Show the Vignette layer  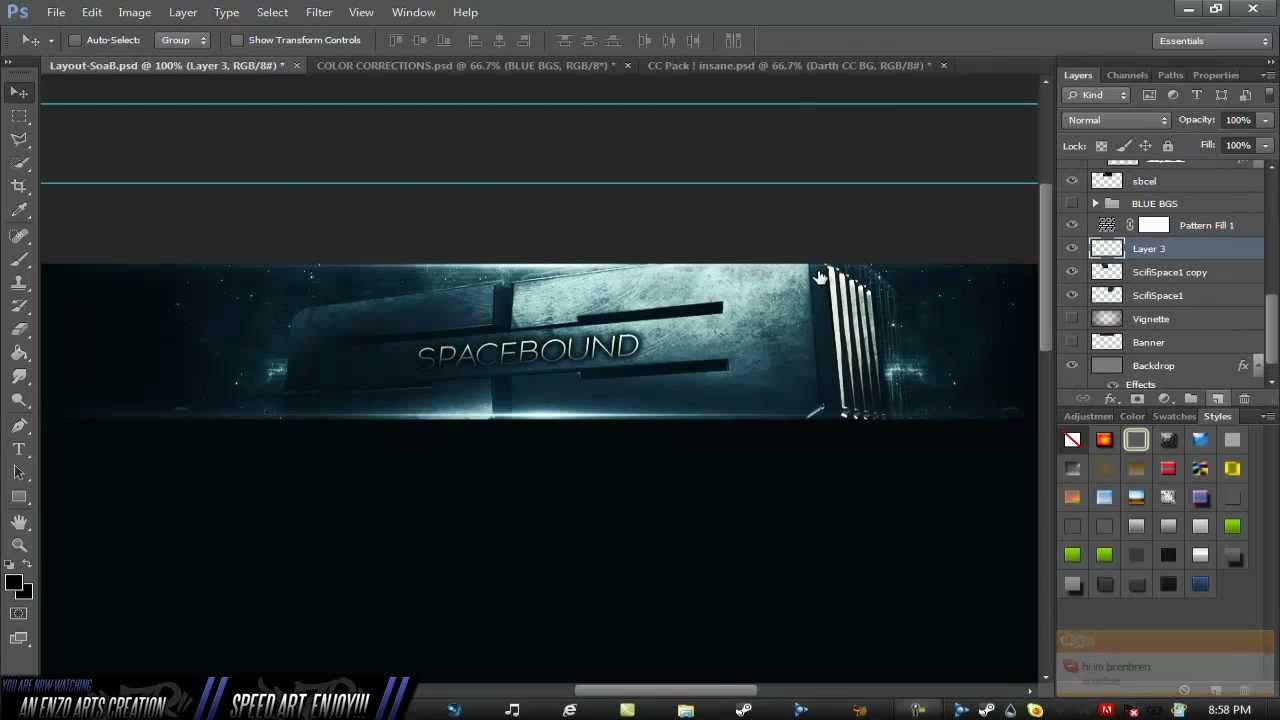[1072, 319]
